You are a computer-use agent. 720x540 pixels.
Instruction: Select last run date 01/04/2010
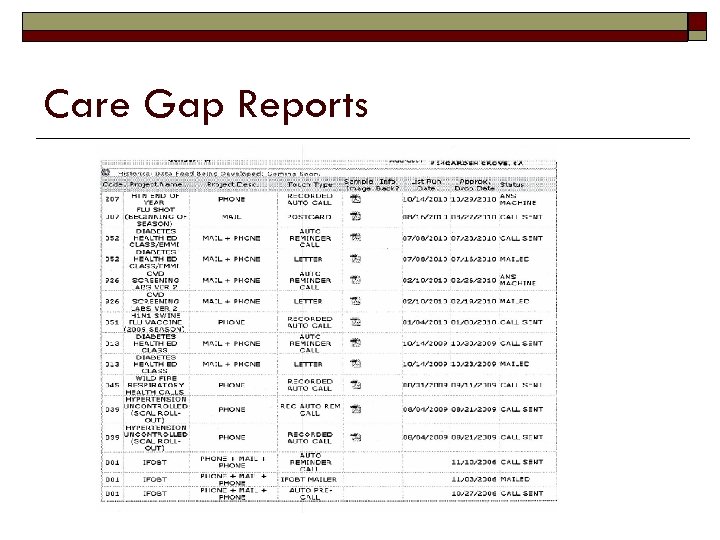[425, 322]
